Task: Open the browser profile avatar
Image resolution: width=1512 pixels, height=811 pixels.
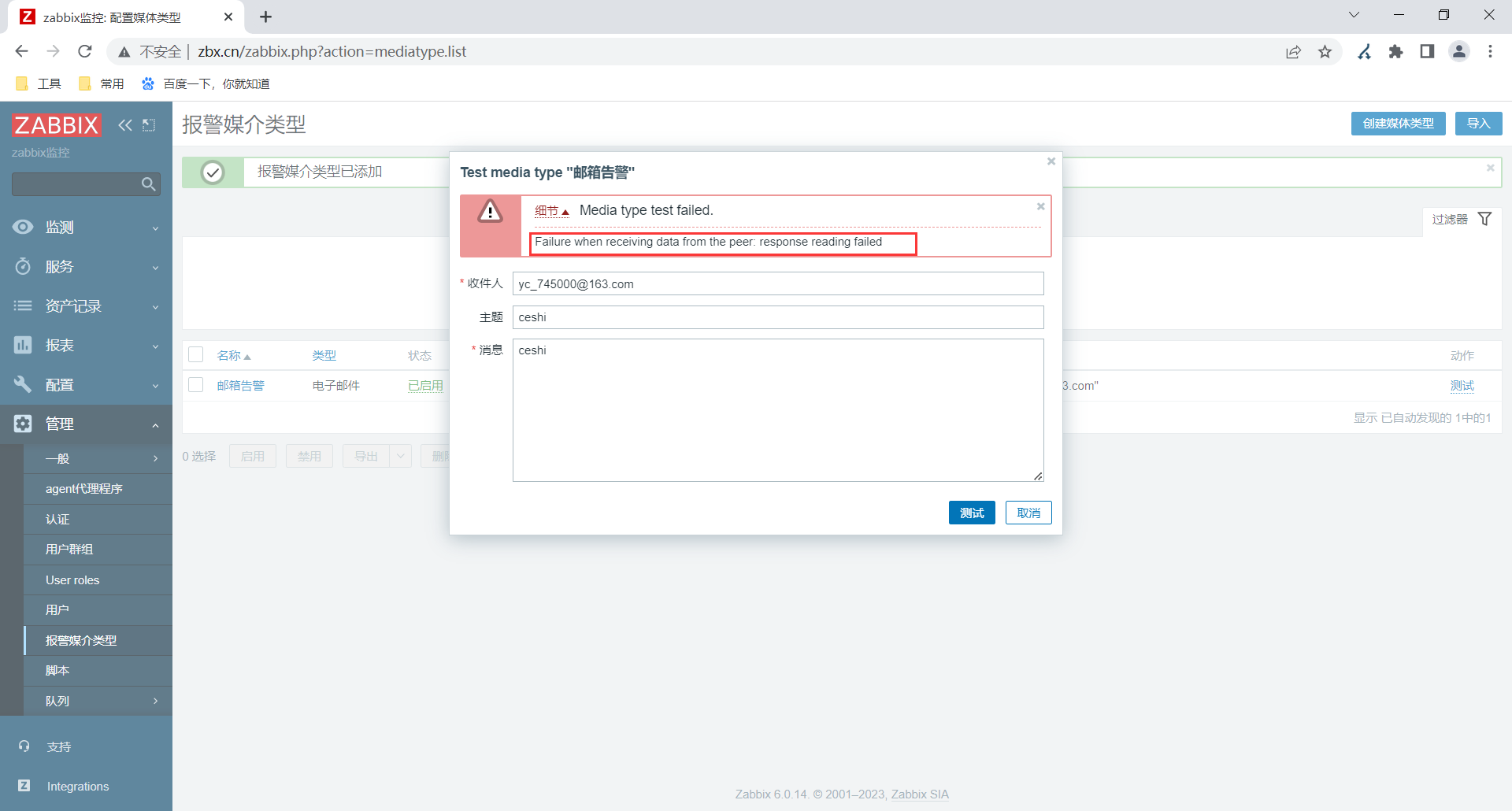Action: click(1459, 51)
